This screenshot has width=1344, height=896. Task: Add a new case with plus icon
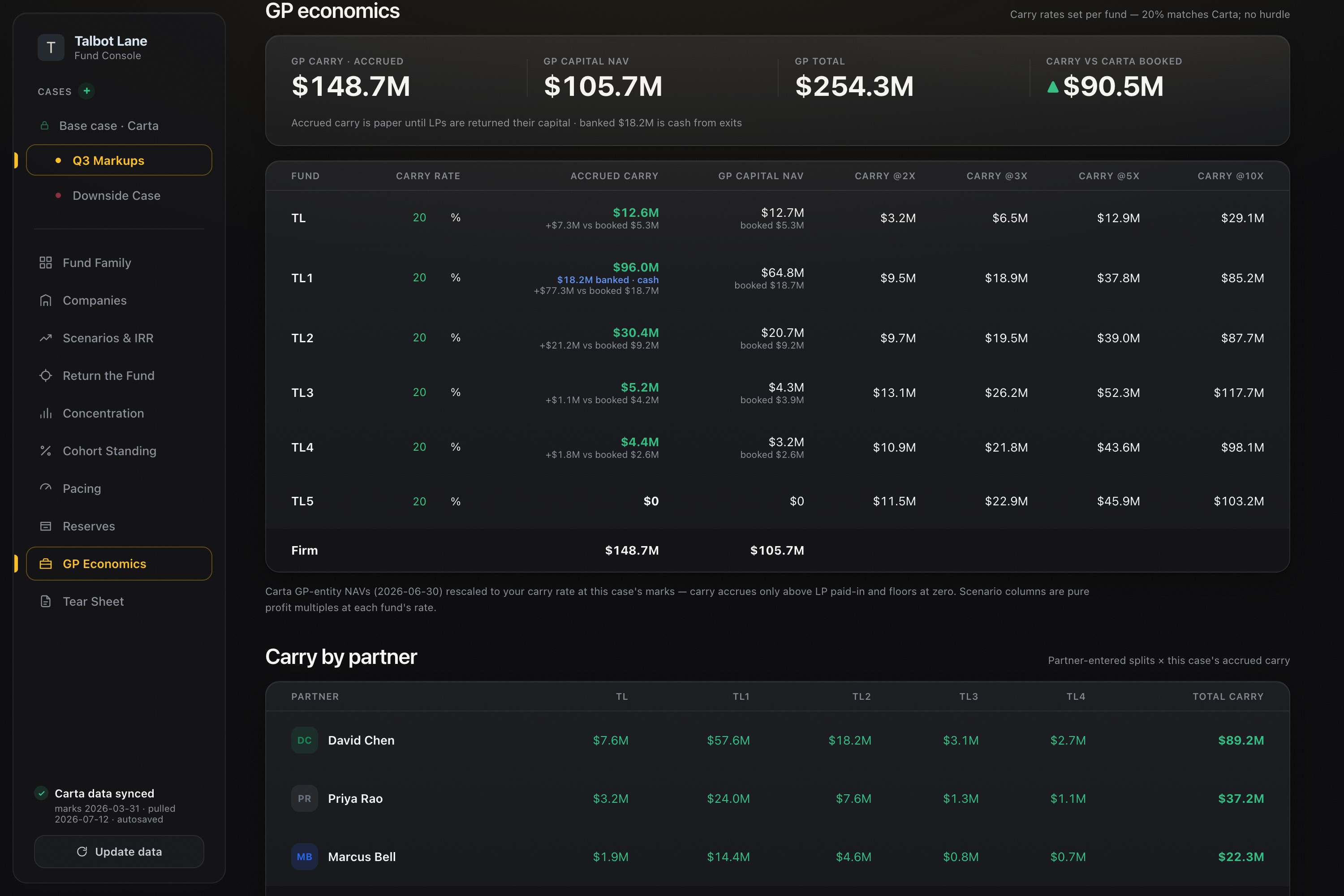87,91
